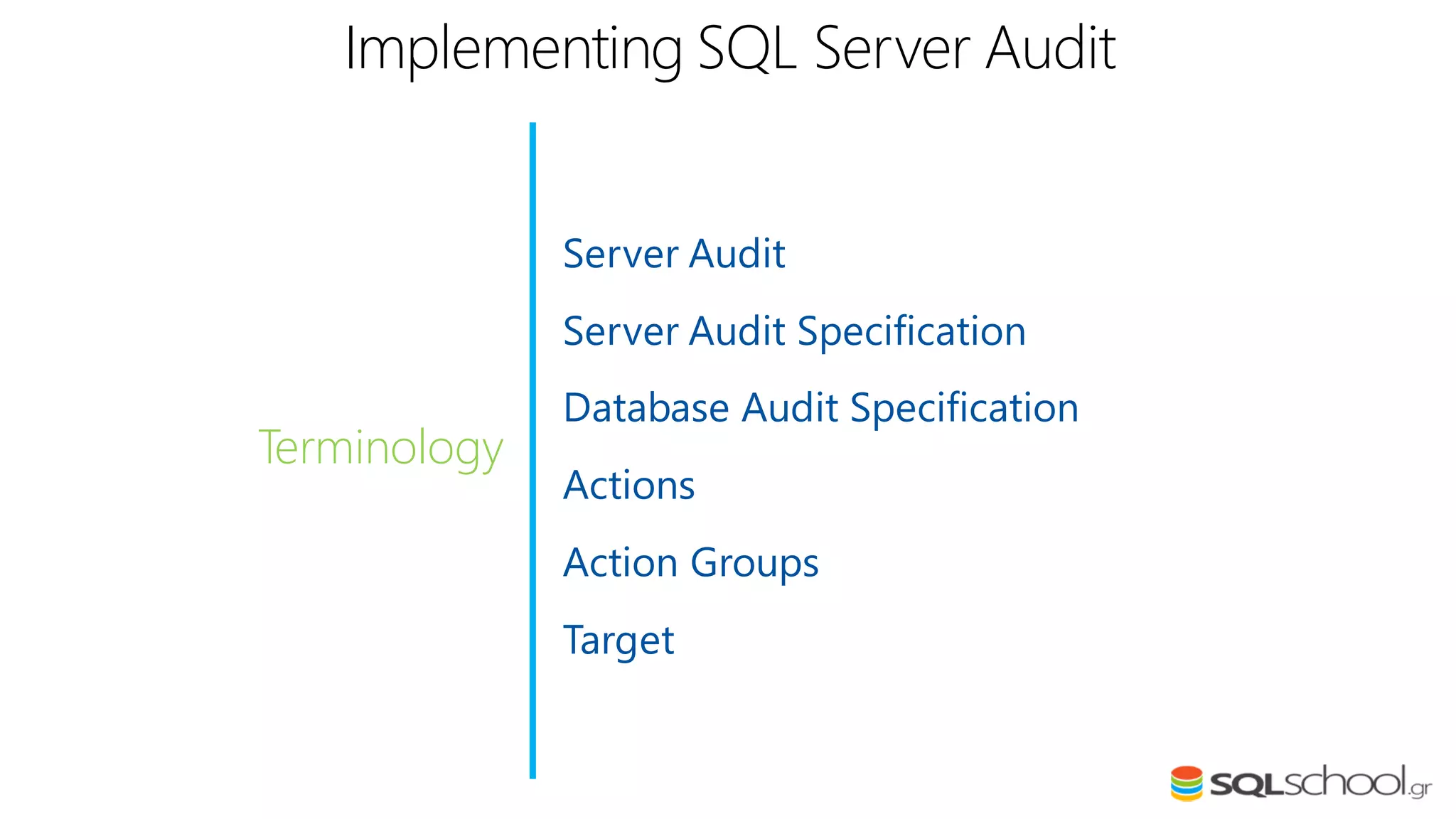Click the blue vertical divider line
The height and width of the screenshot is (819, 1456).
(532, 450)
